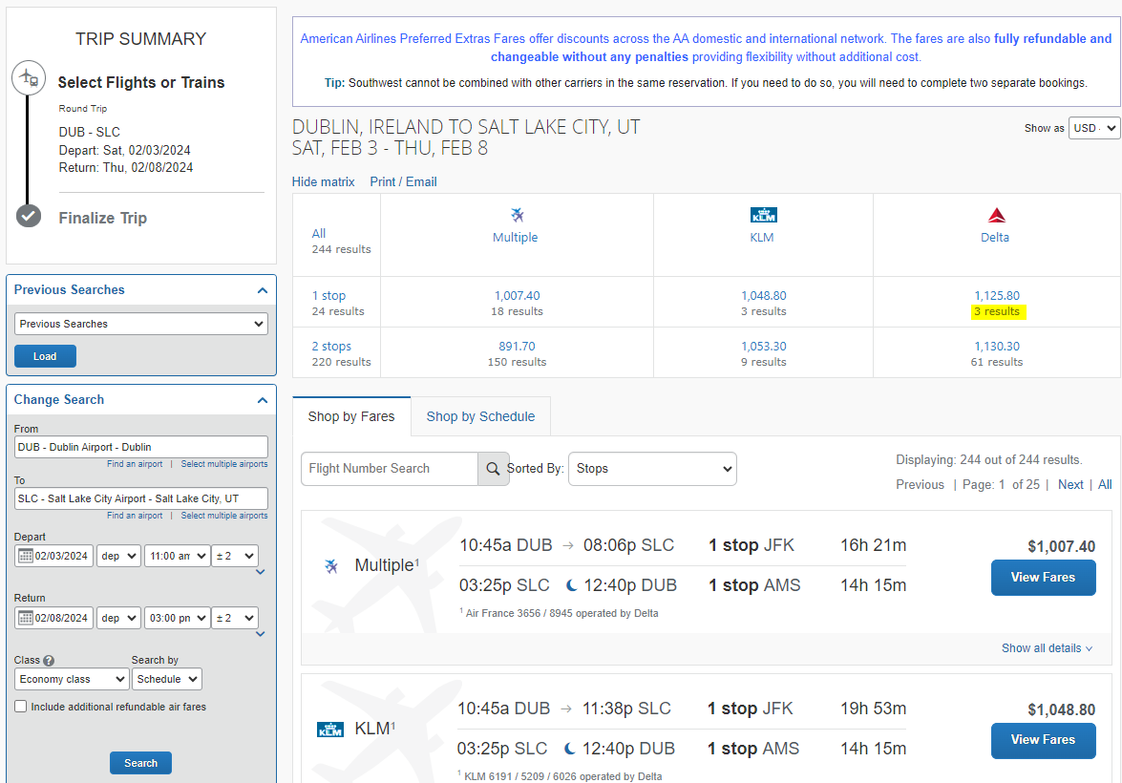Image resolution: width=1122 pixels, height=783 pixels.
Task: Select Delta 1 stop fare 1,125.80
Action: 997,296
